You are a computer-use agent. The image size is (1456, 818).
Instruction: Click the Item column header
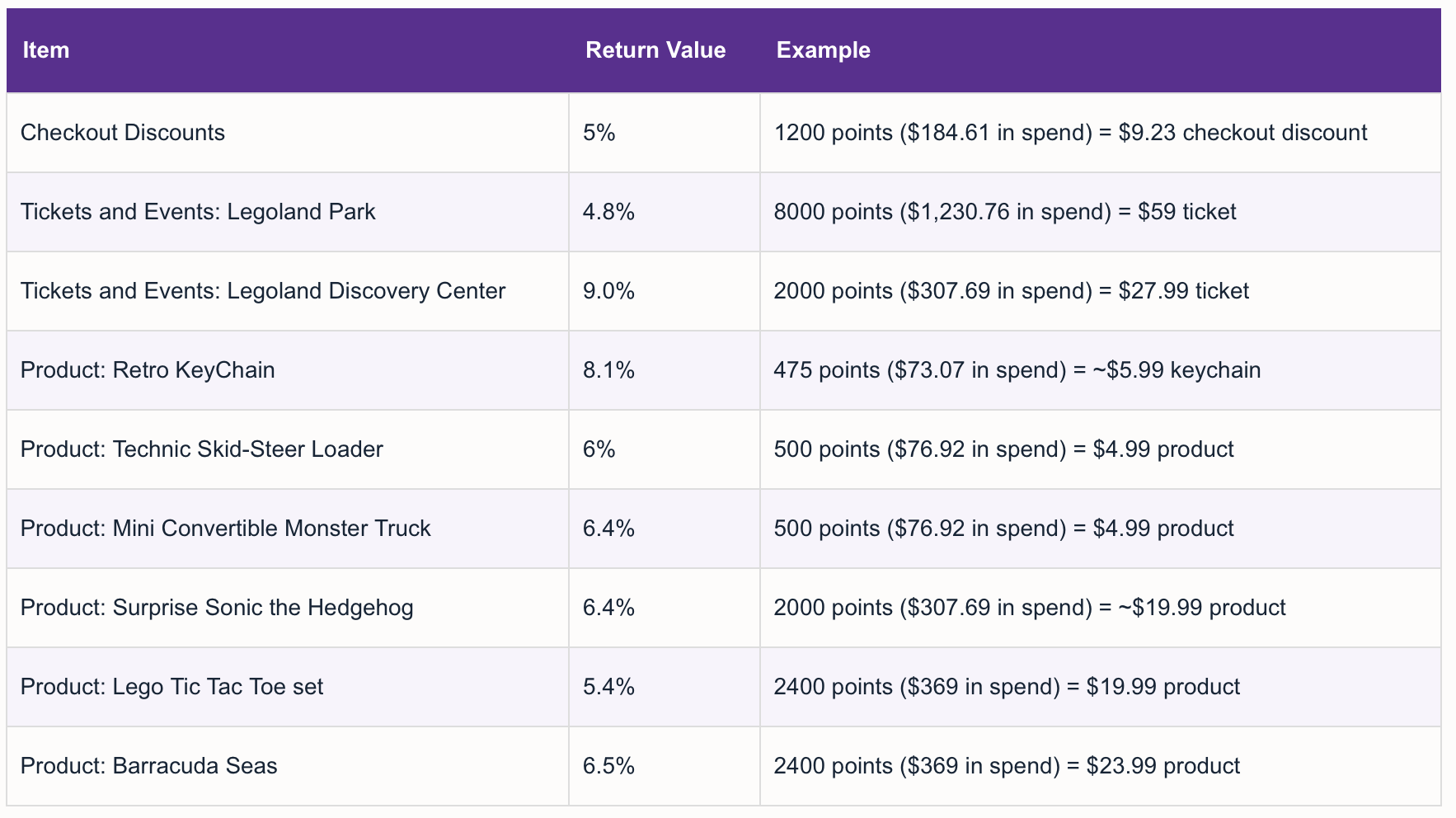click(x=46, y=50)
